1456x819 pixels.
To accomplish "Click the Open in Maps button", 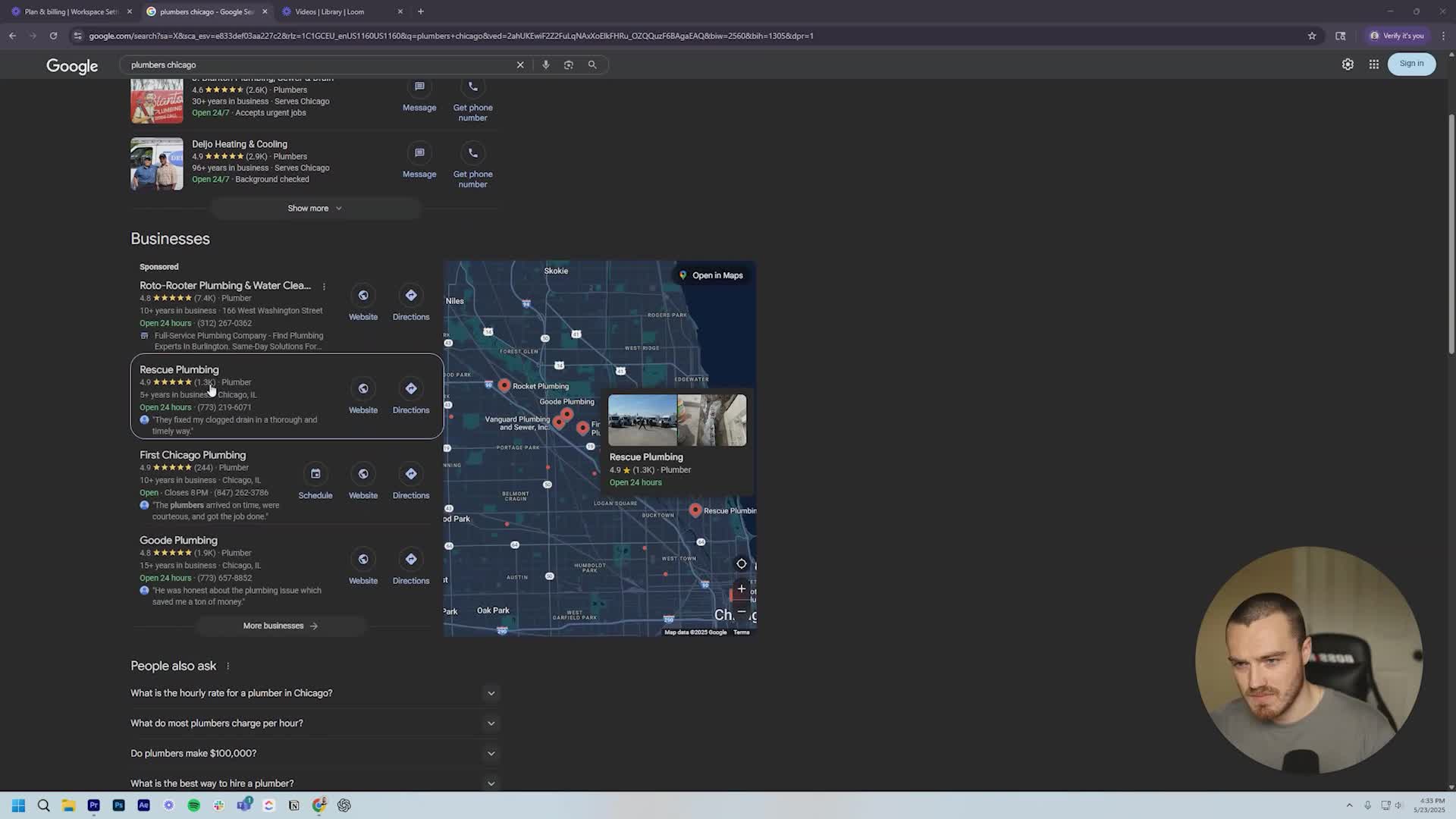I will coord(711,276).
